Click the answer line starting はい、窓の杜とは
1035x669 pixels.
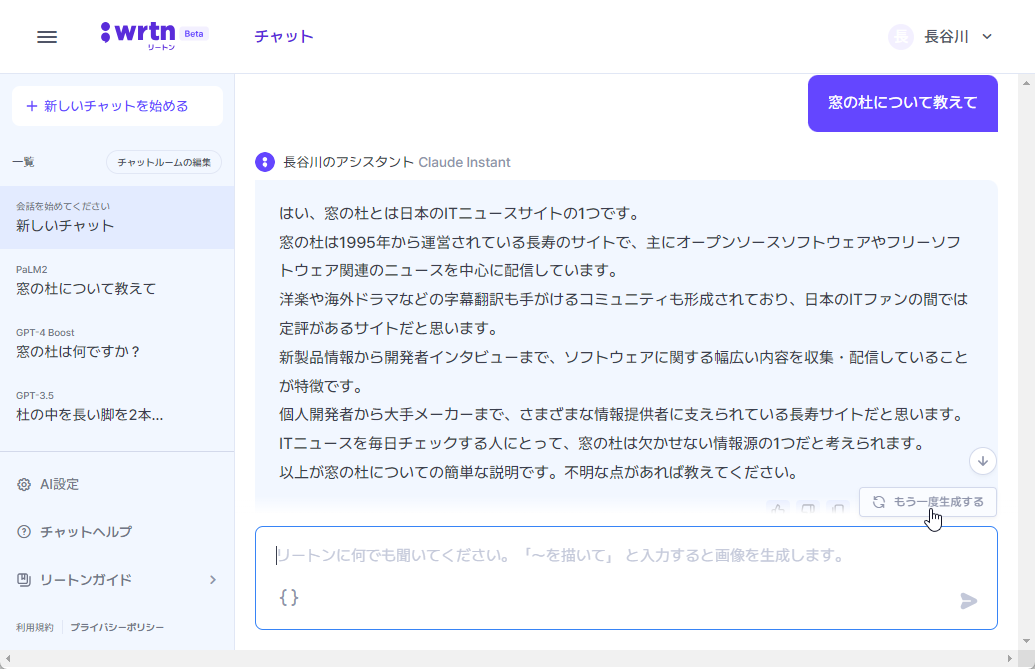(459, 213)
